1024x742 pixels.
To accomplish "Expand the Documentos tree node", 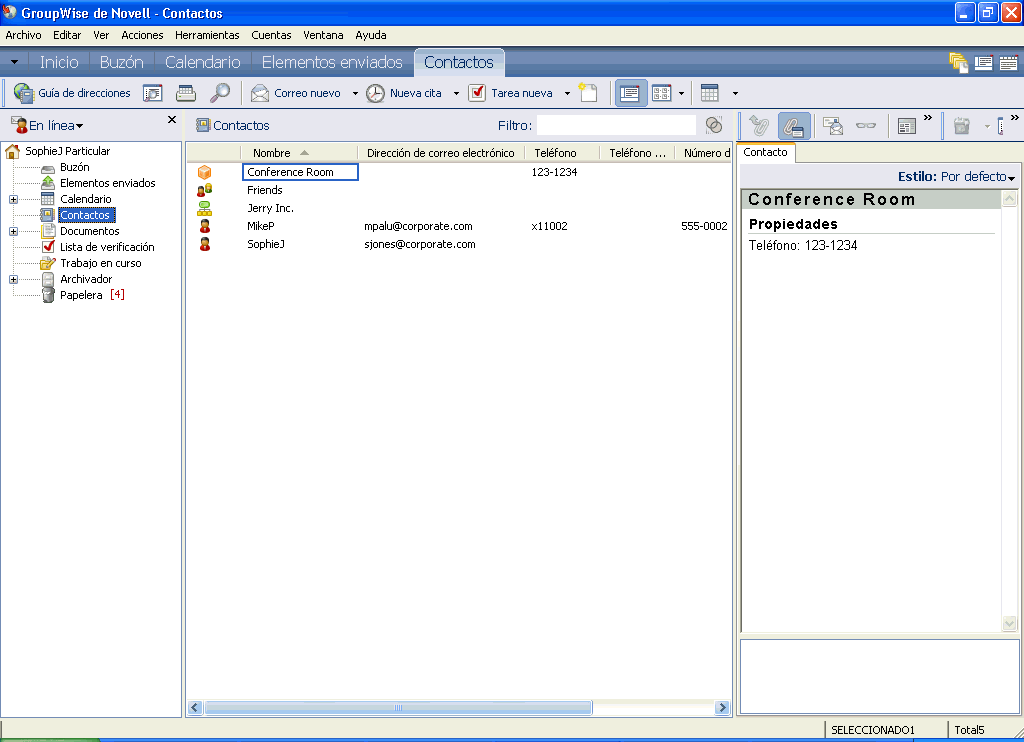I will tap(13, 231).
